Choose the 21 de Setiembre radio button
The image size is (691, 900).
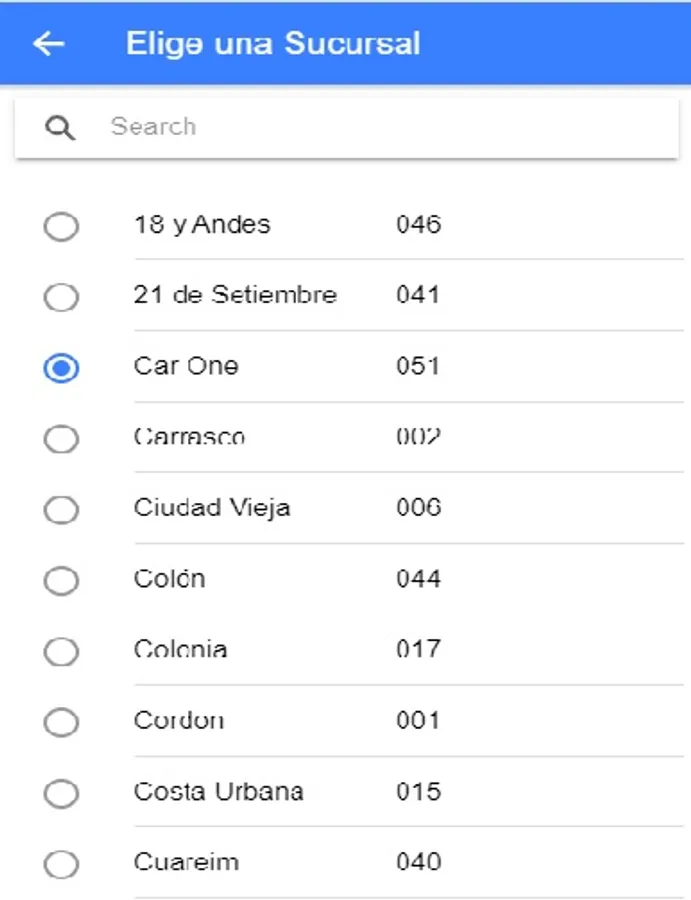[61, 297]
